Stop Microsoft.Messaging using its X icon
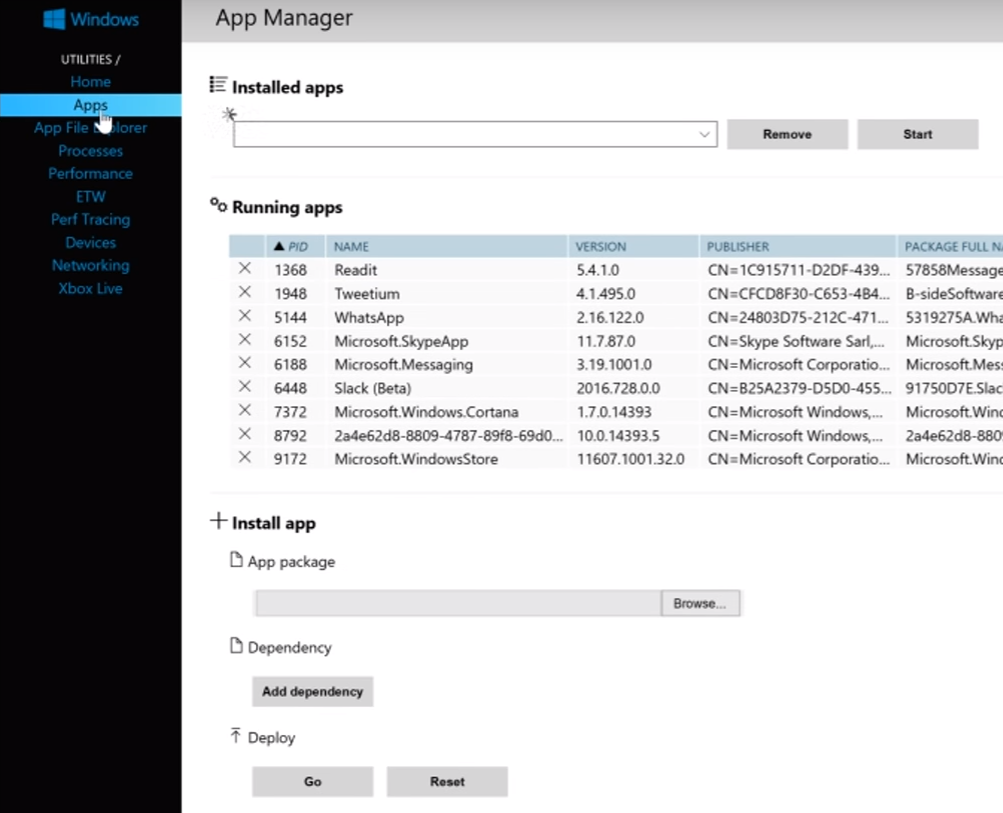Viewport: 1003px width, 813px height. [244, 363]
